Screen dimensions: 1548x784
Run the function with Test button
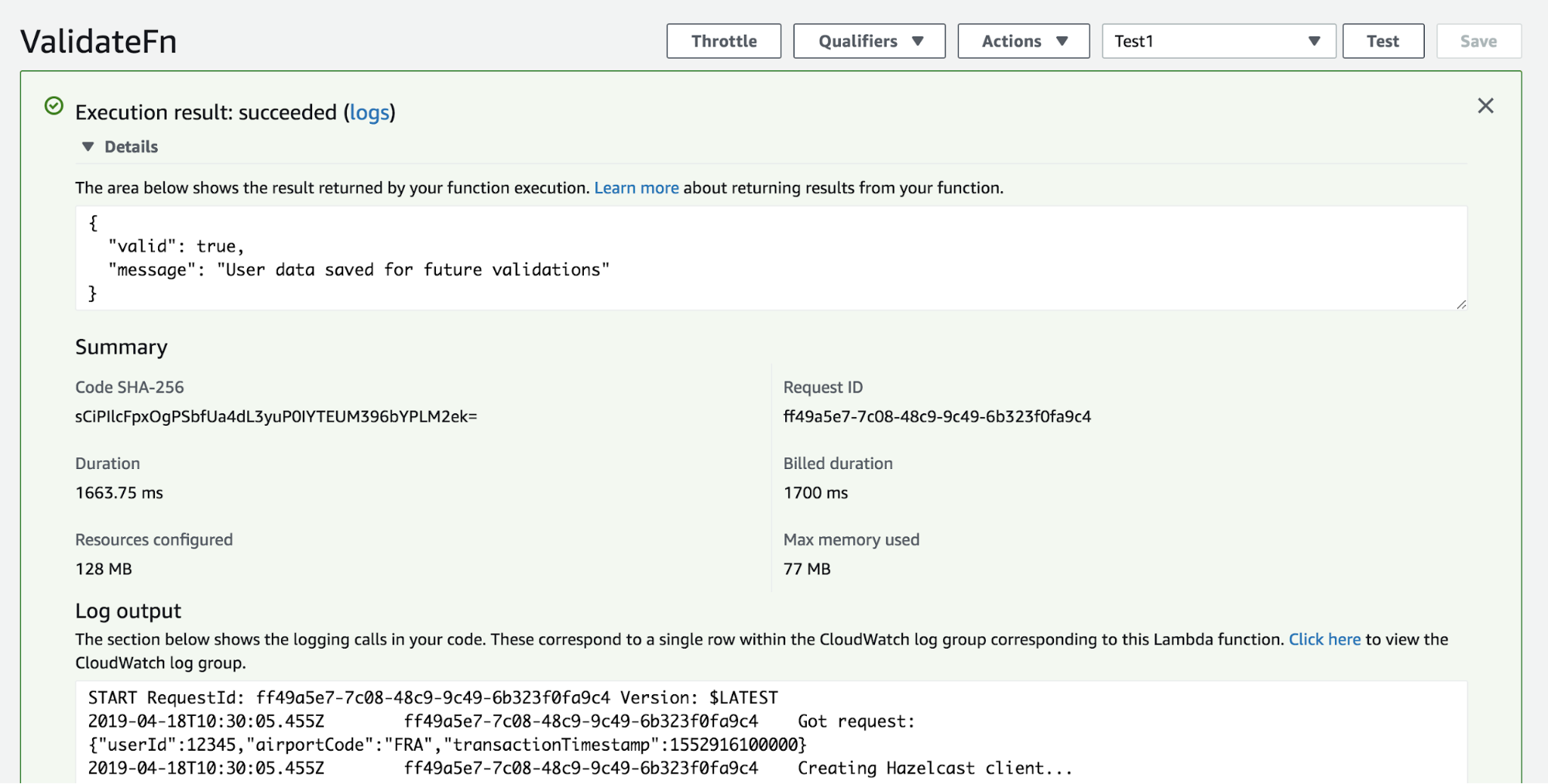[1382, 42]
